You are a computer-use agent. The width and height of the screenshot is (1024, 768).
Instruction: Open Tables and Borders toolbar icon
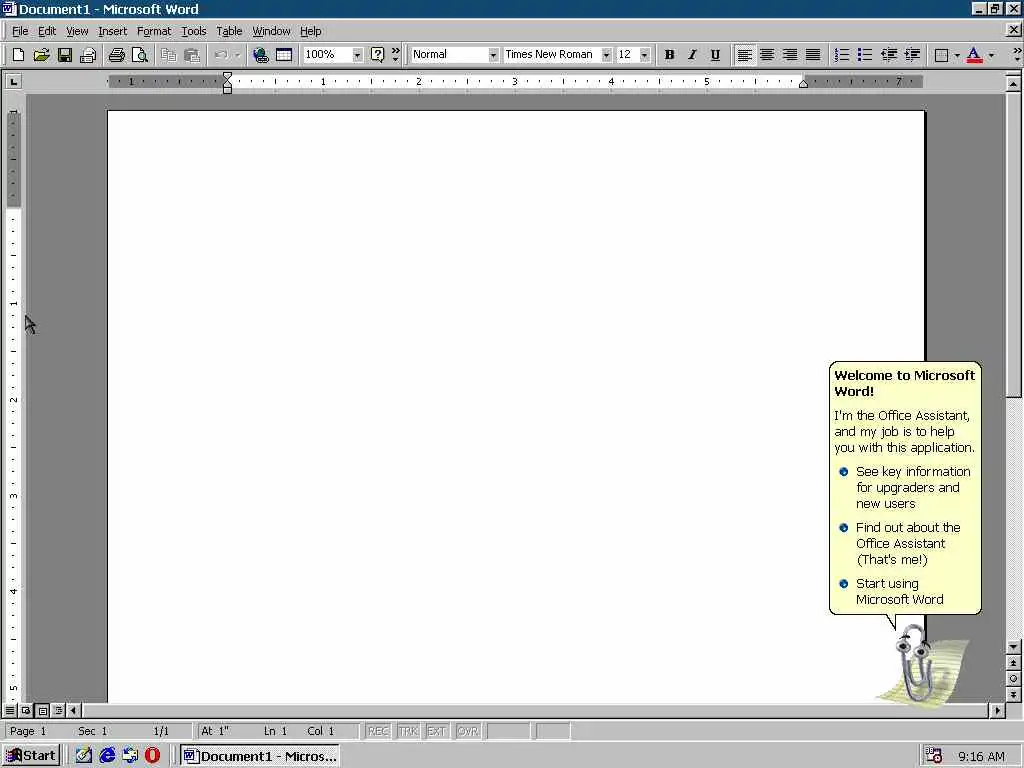click(x=284, y=55)
